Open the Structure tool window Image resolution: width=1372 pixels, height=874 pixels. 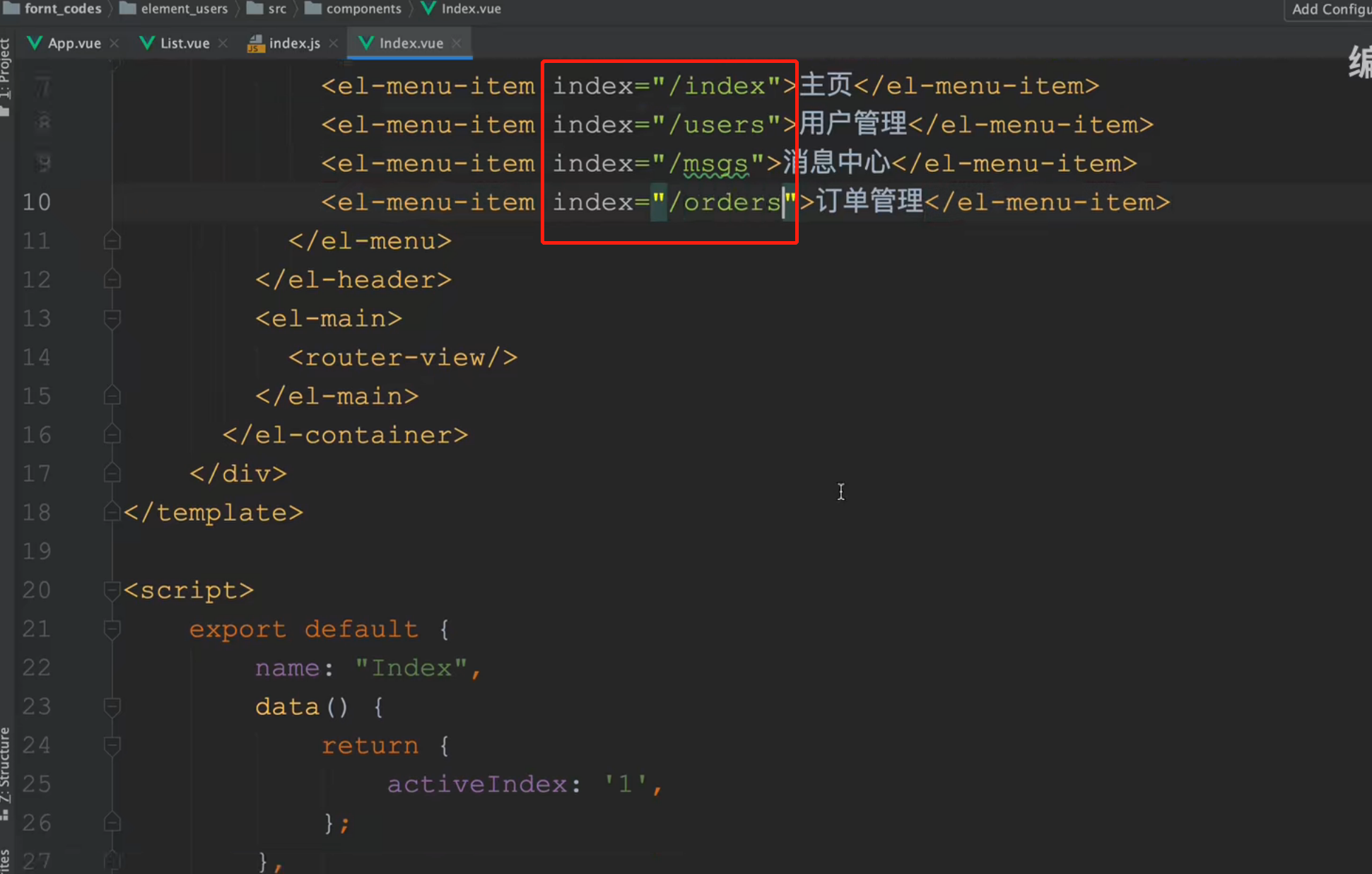pyautogui.click(x=6, y=774)
